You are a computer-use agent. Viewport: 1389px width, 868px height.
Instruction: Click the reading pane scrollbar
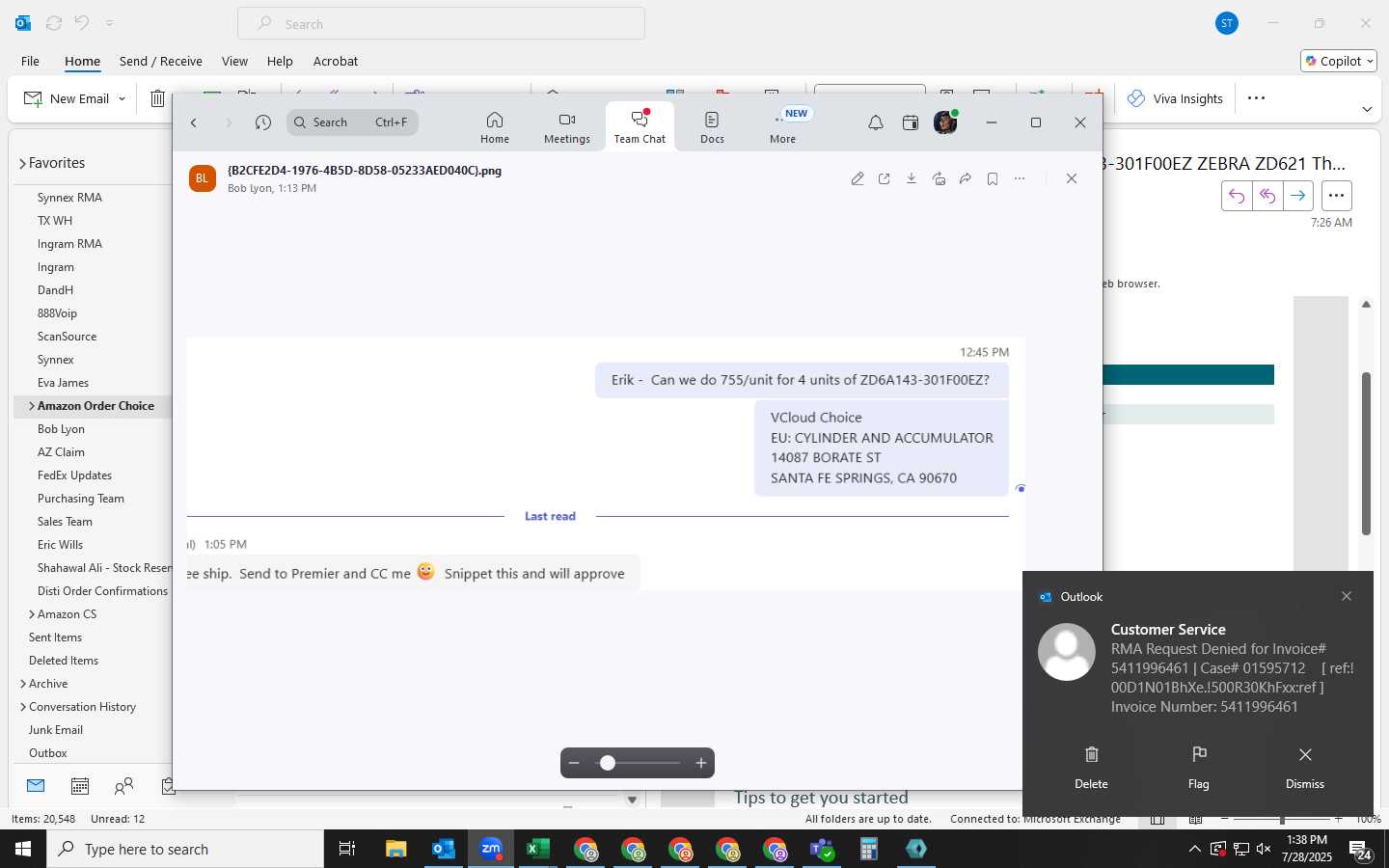click(x=1366, y=453)
